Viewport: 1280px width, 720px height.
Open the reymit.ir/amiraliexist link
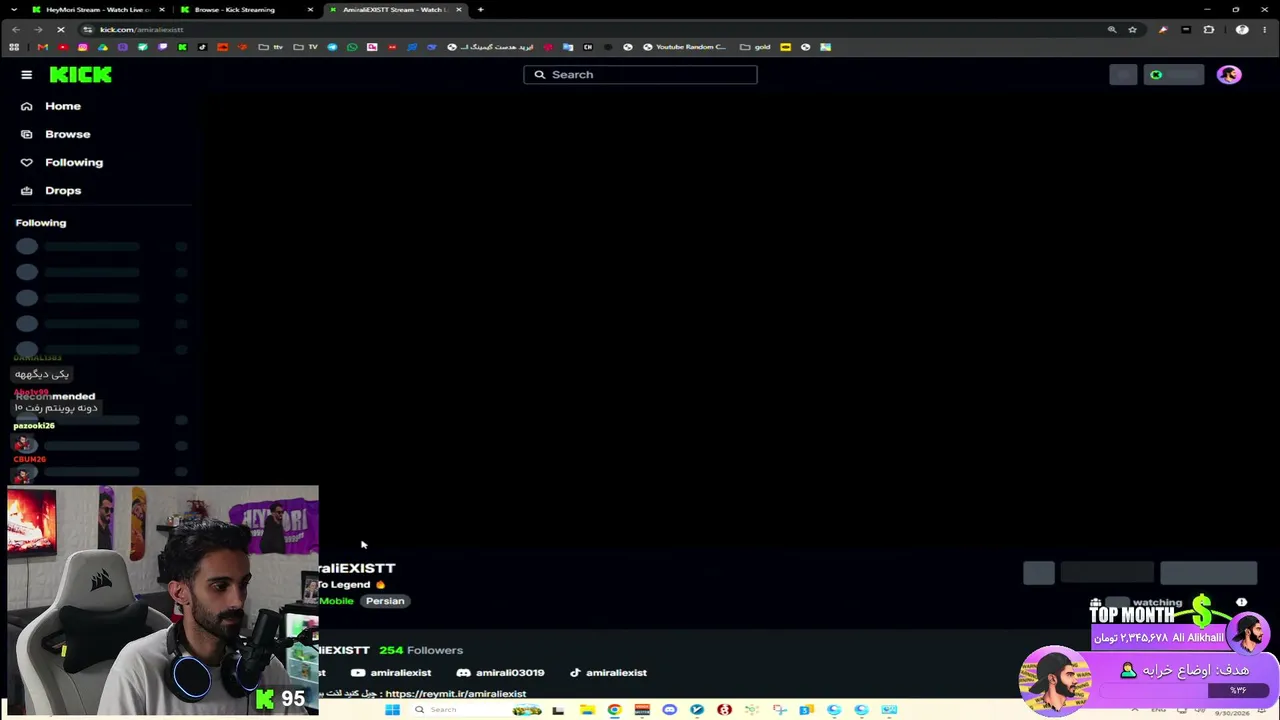455,694
